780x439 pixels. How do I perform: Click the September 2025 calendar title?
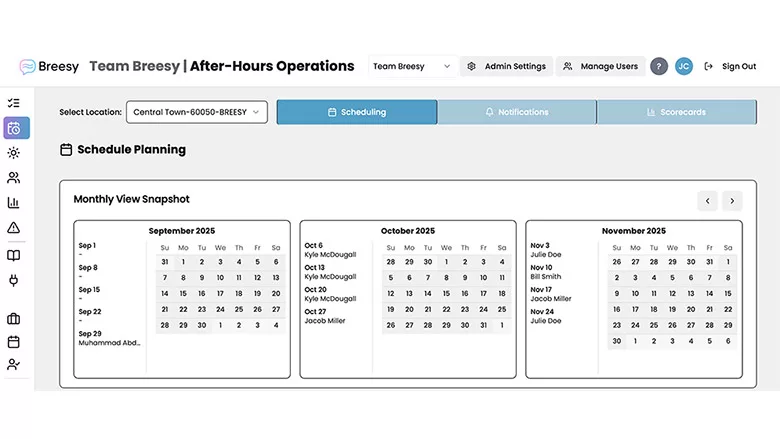(182, 231)
